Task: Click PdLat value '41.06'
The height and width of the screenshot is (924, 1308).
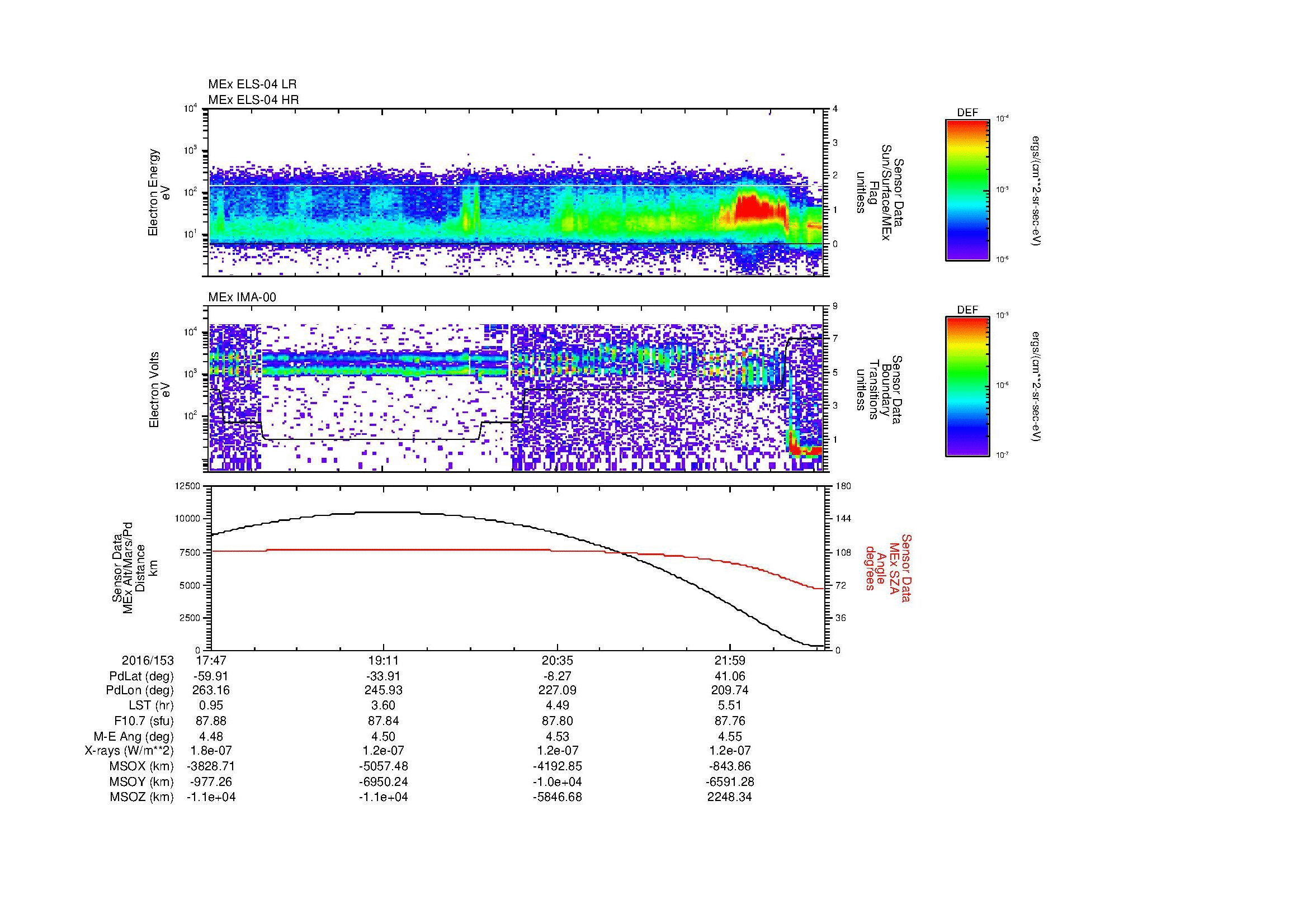Action: click(x=730, y=676)
